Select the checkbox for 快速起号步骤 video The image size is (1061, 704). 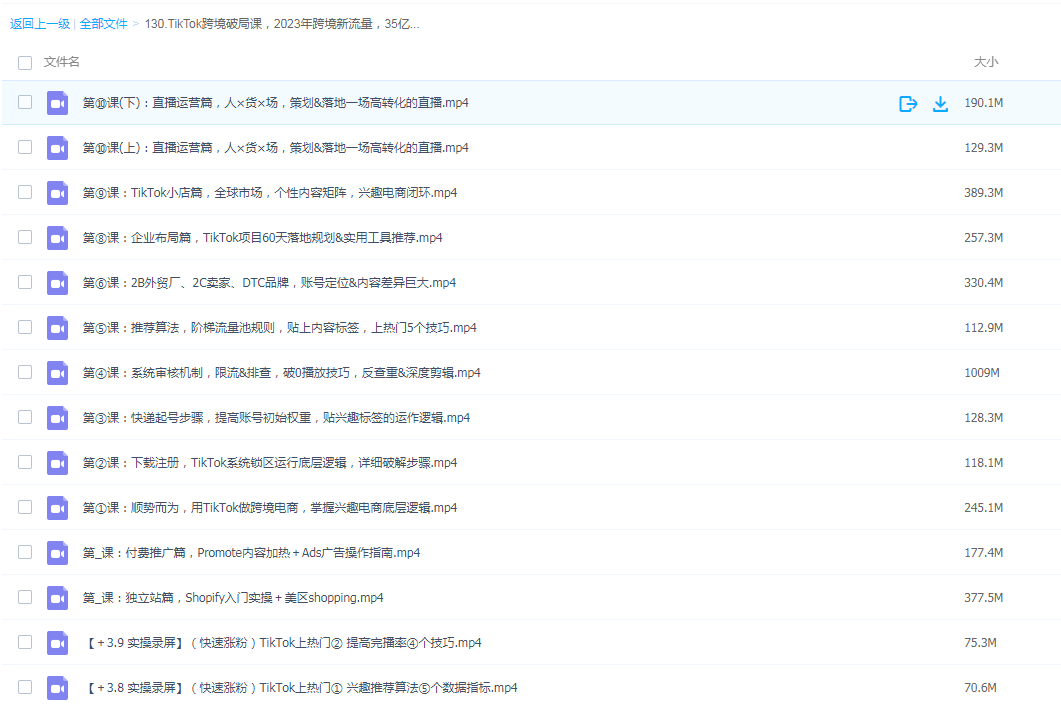pos(25,418)
